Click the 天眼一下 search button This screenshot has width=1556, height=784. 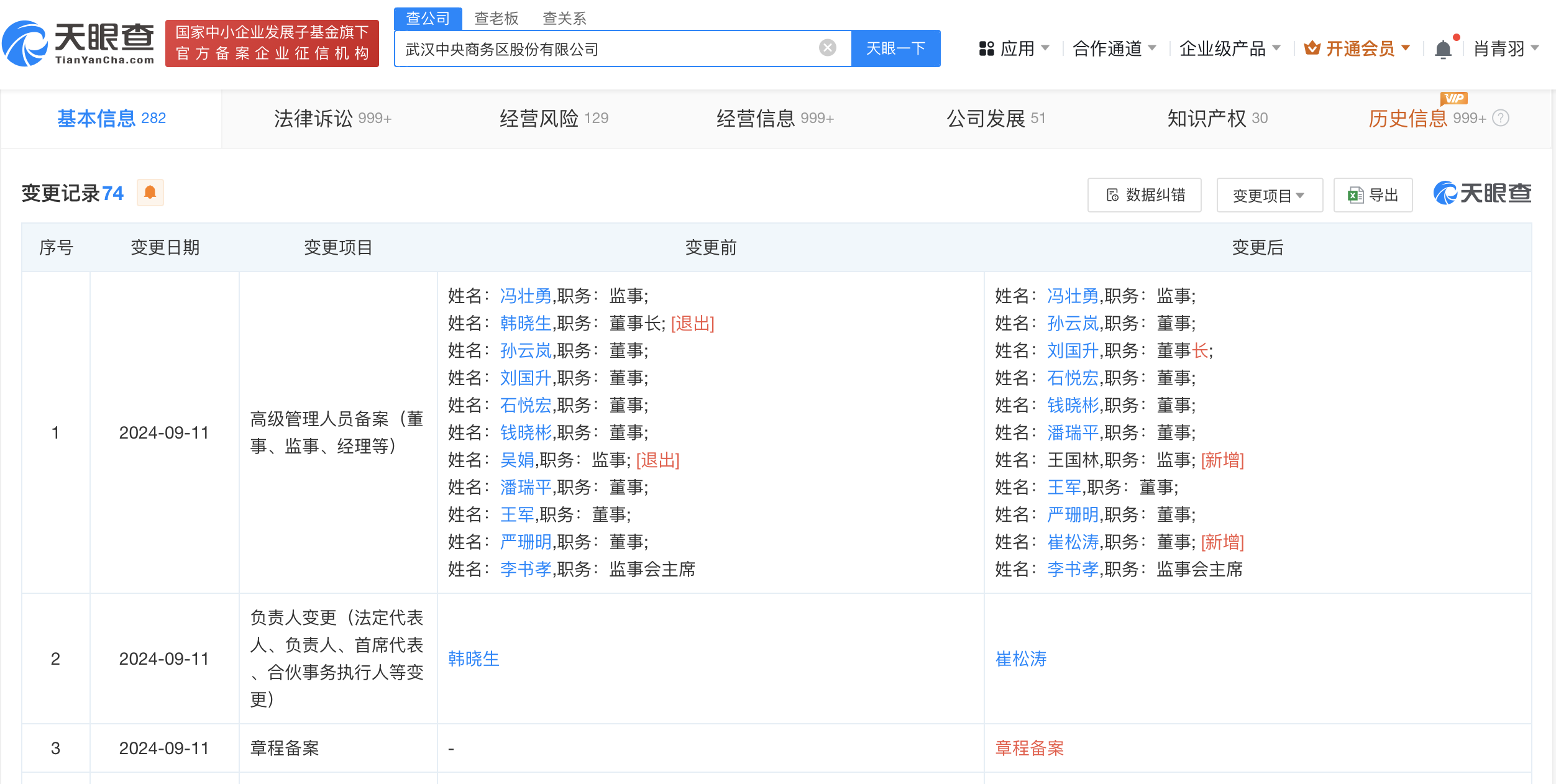(x=895, y=48)
